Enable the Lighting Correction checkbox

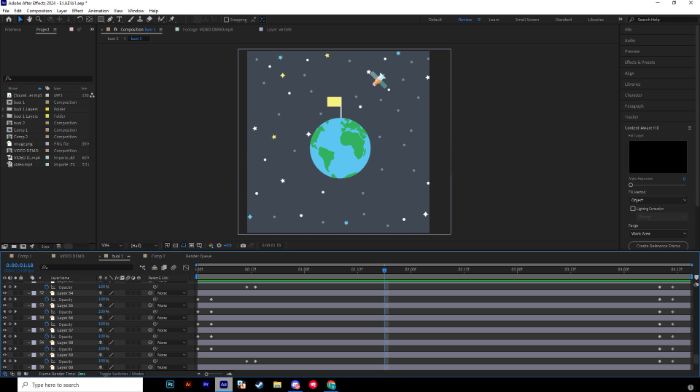coord(633,209)
